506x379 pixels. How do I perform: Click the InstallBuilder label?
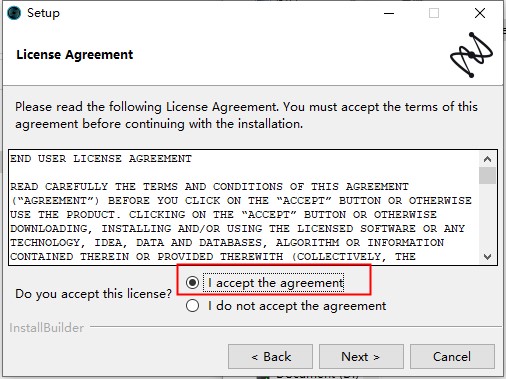pos(46,328)
